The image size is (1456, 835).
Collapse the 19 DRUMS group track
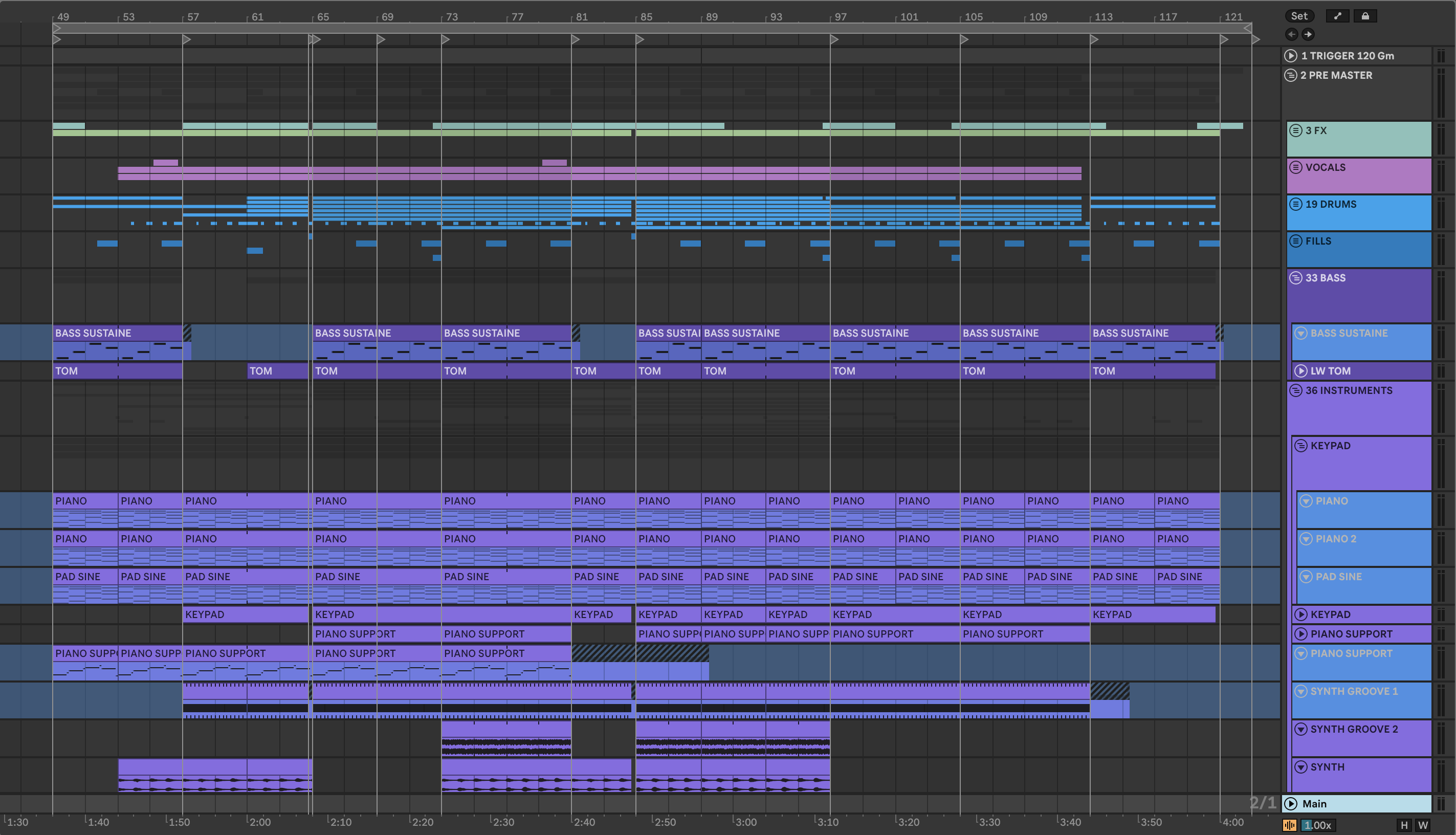tap(1295, 204)
